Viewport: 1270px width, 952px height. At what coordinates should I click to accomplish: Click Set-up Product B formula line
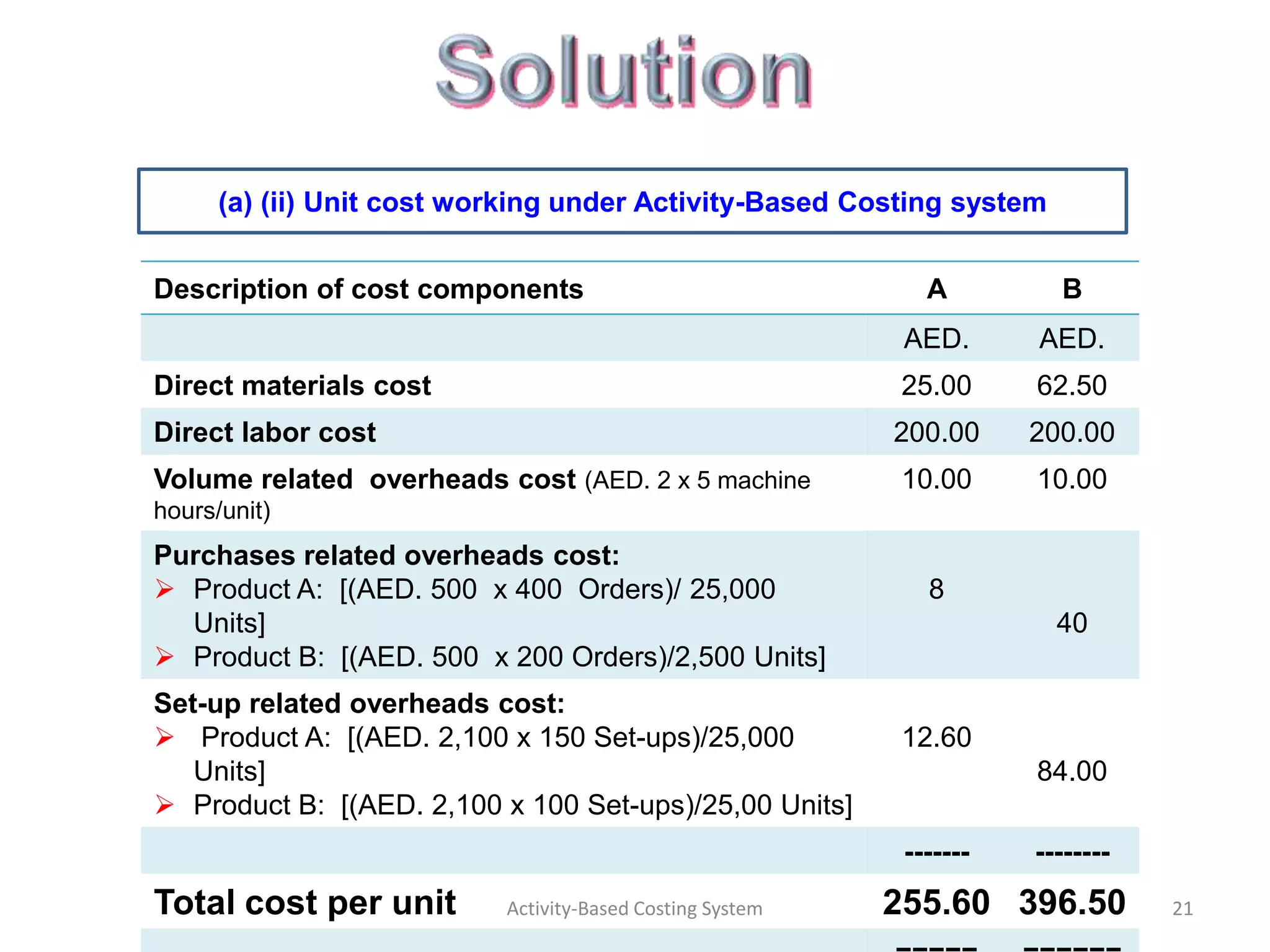(523, 805)
